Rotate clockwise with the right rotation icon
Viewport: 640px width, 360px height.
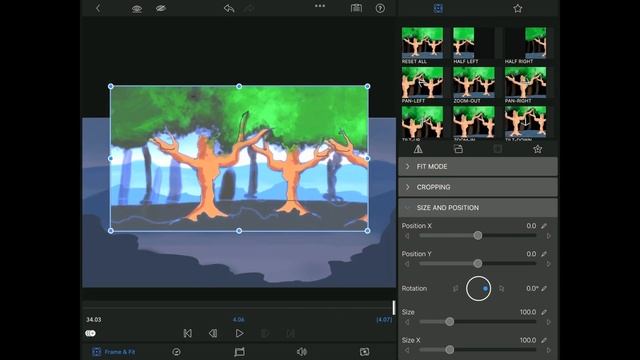501,289
